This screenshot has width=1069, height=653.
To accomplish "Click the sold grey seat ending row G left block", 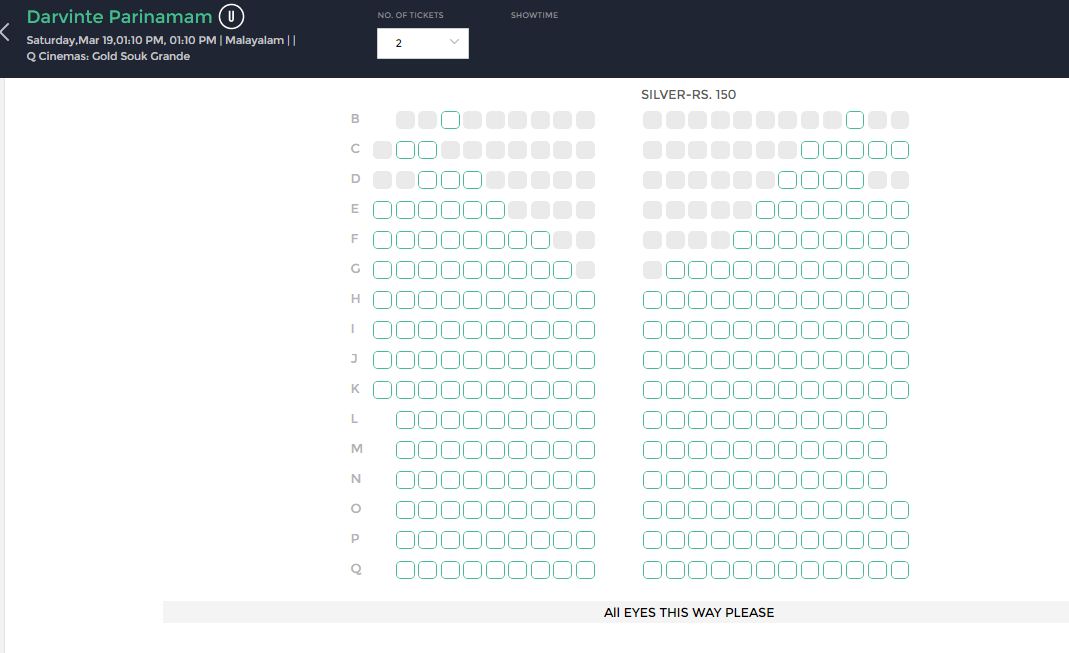I will pyautogui.click(x=585, y=270).
